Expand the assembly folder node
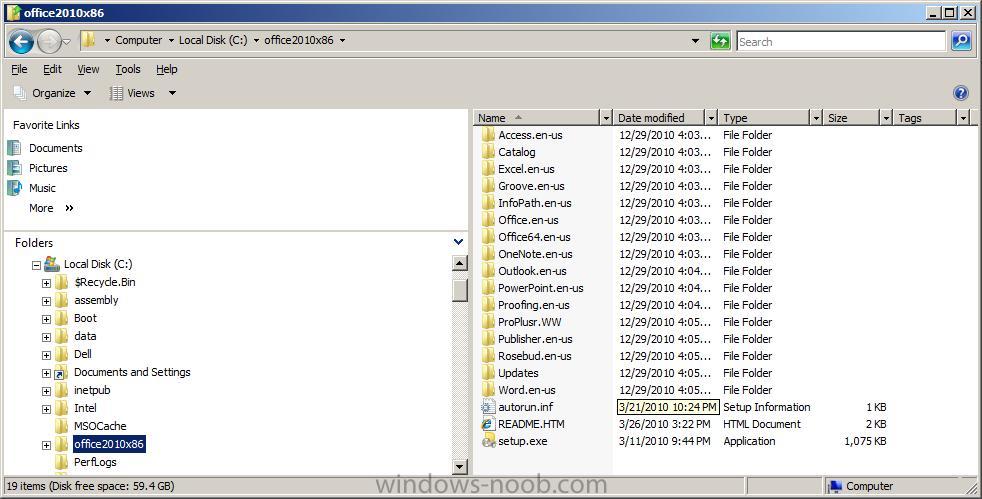The width and height of the screenshot is (982, 499). pyautogui.click(x=46, y=301)
